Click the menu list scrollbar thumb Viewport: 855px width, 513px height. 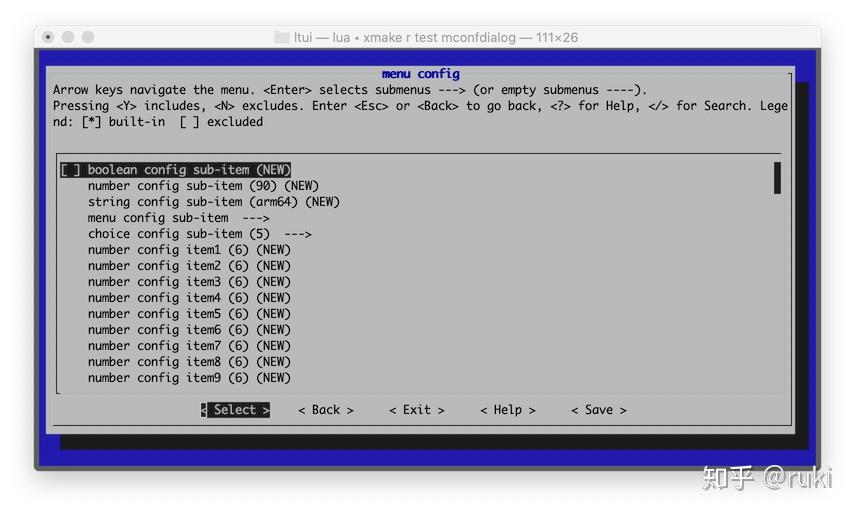pos(777,178)
